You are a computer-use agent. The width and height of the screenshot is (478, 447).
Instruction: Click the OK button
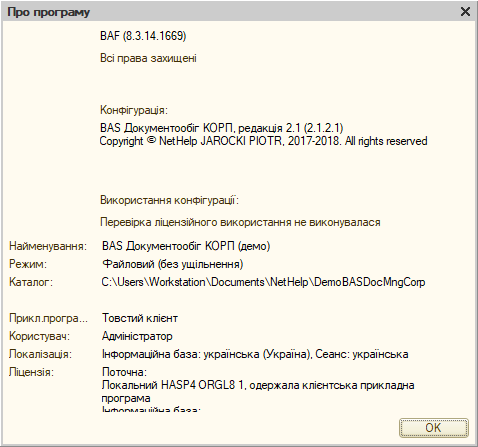(434, 428)
